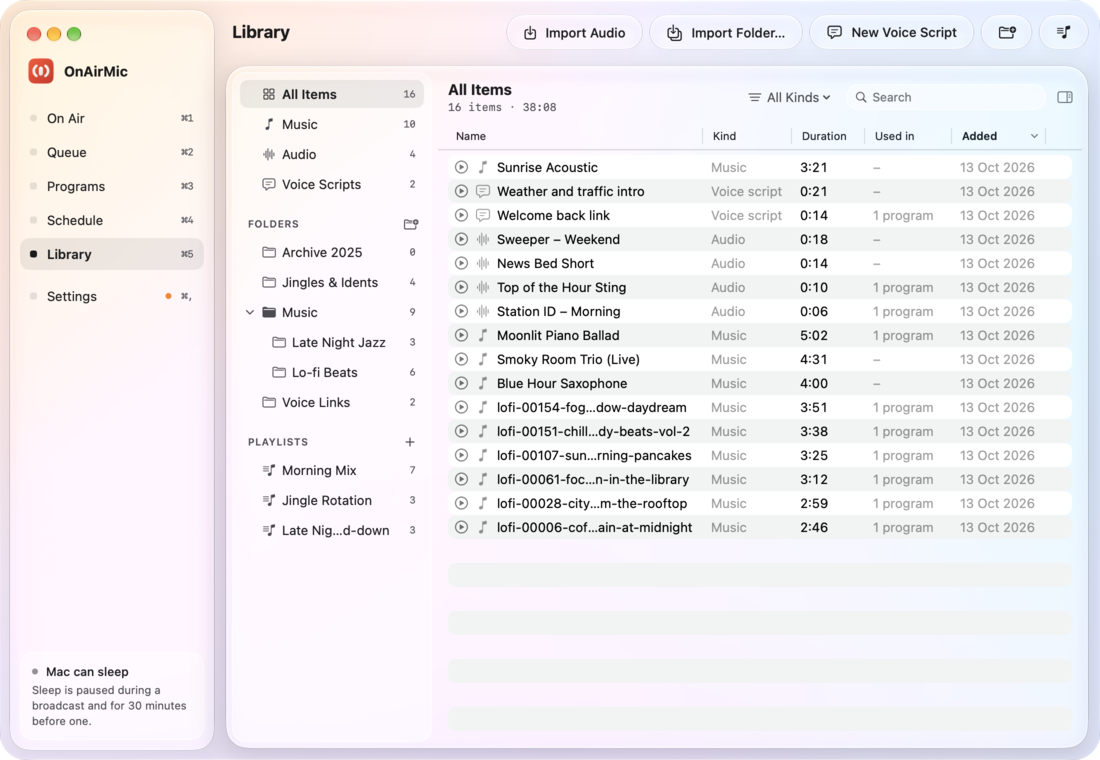Toggle sort direction chevron on Added column

pos(1034,136)
